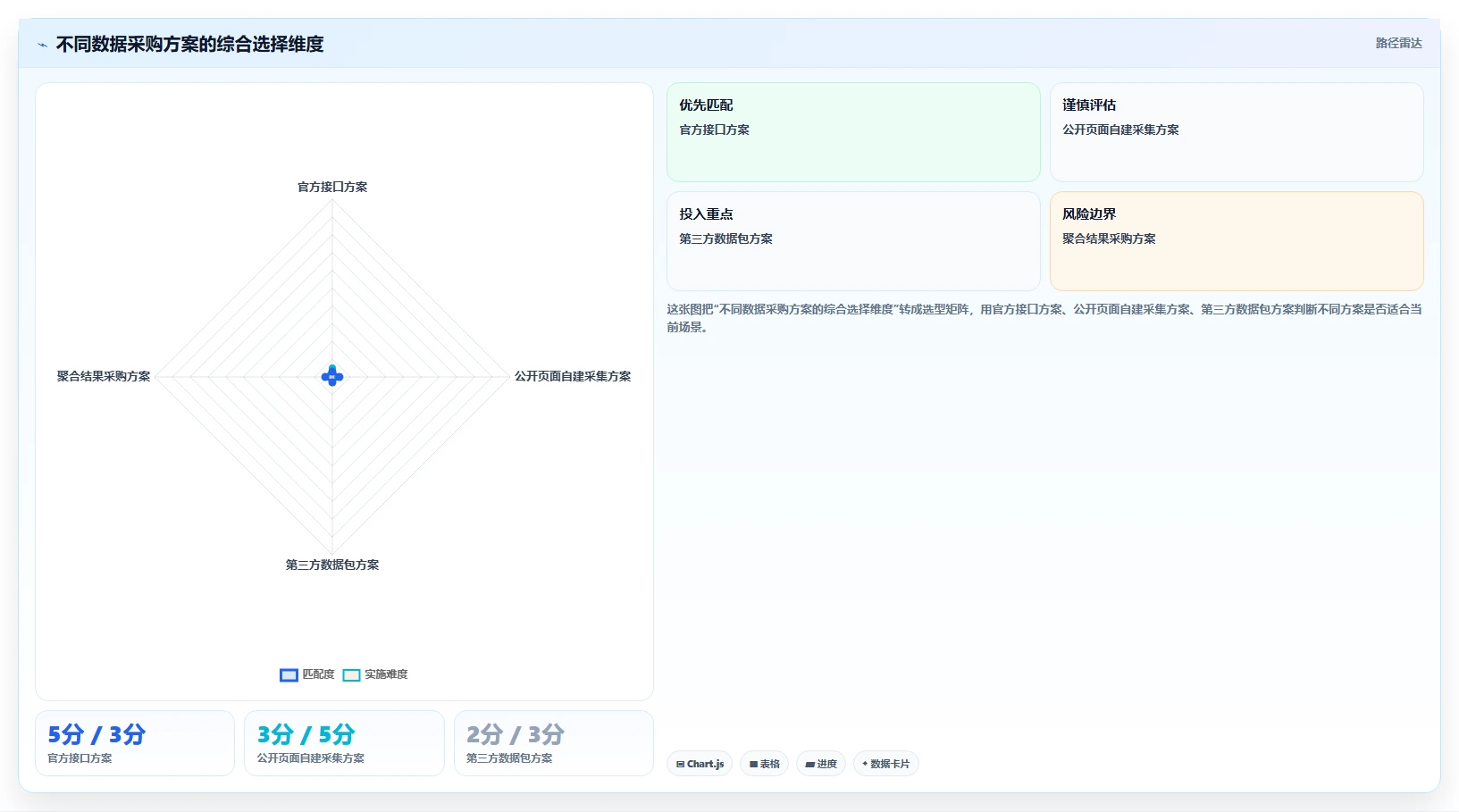Viewport: 1459px width, 812px height.
Task: Click the 第三方数据包方案 caption under 2分 / 3分
Action: (509, 758)
